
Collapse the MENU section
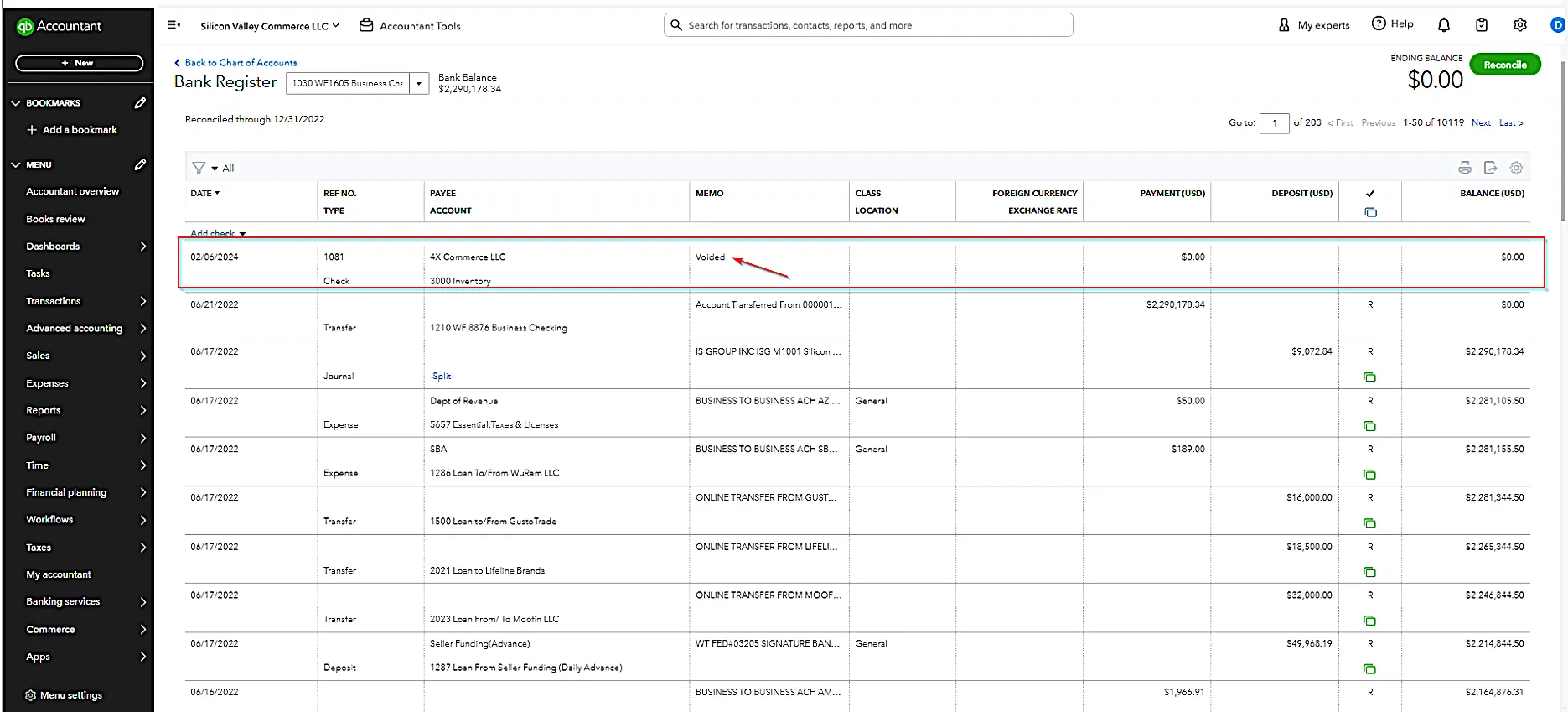tap(15, 165)
